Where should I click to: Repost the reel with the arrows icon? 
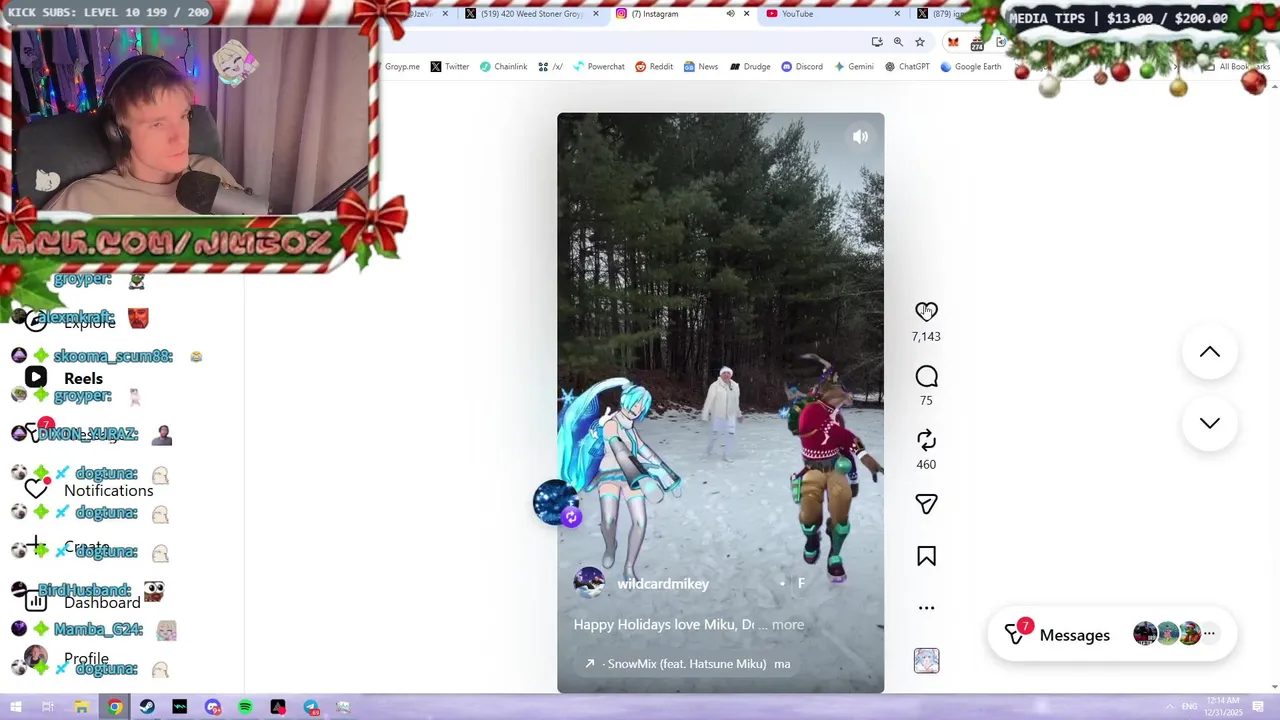tap(926, 440)
